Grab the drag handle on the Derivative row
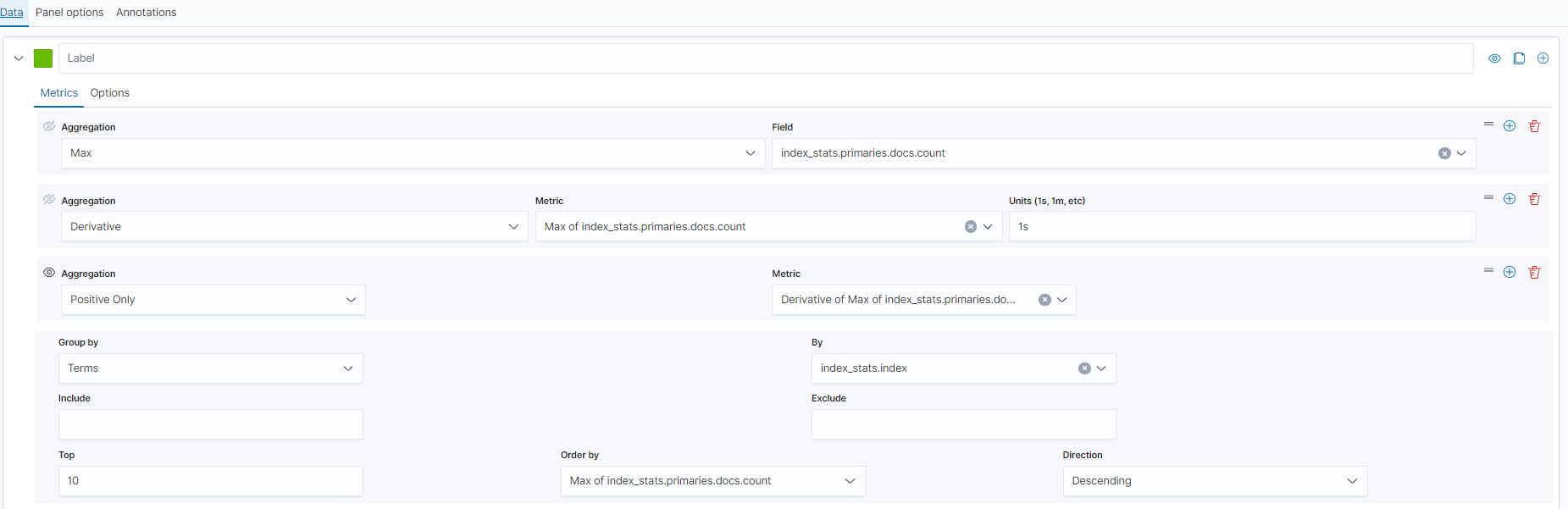 1488,197
